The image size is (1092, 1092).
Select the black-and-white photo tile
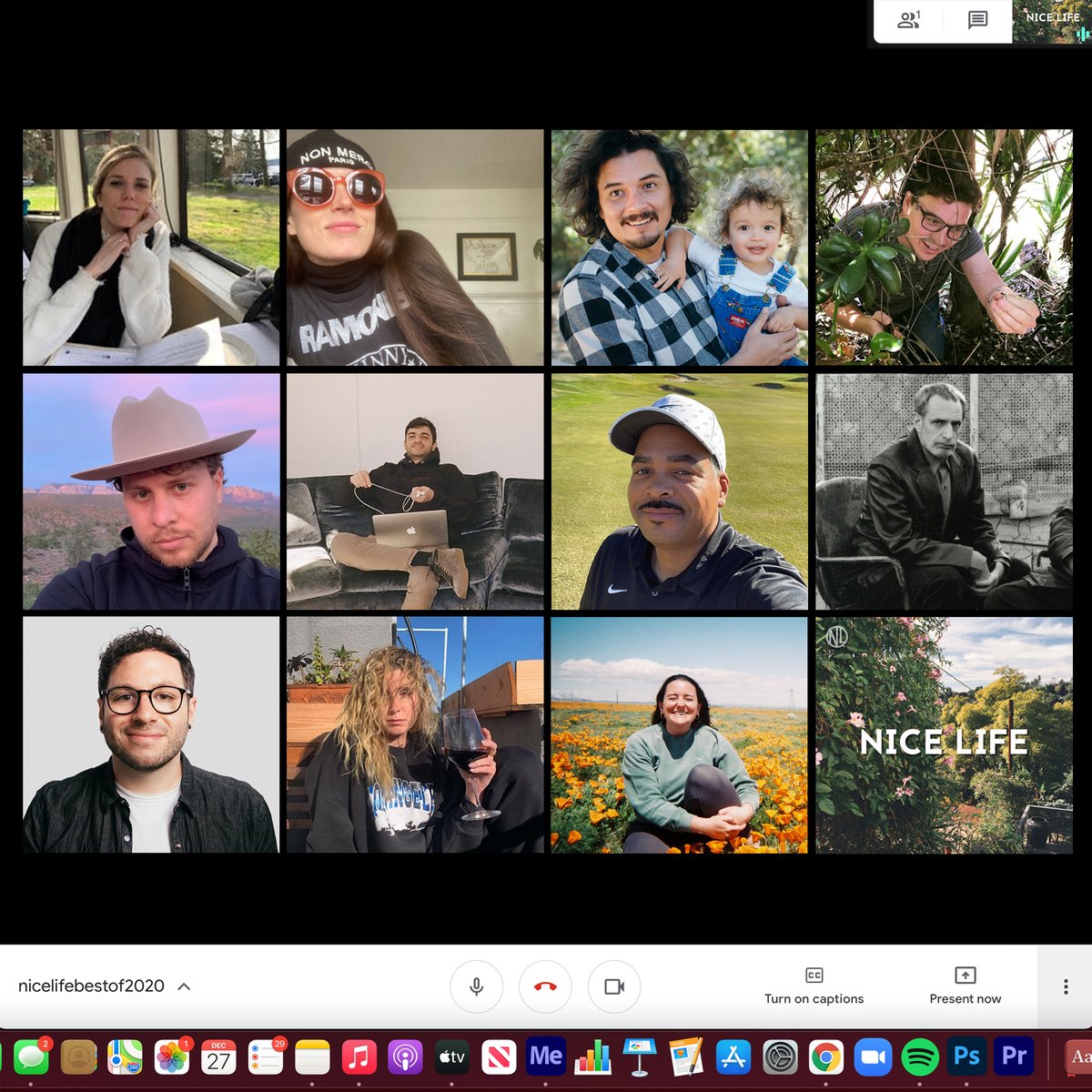click(x=944, y=491)
